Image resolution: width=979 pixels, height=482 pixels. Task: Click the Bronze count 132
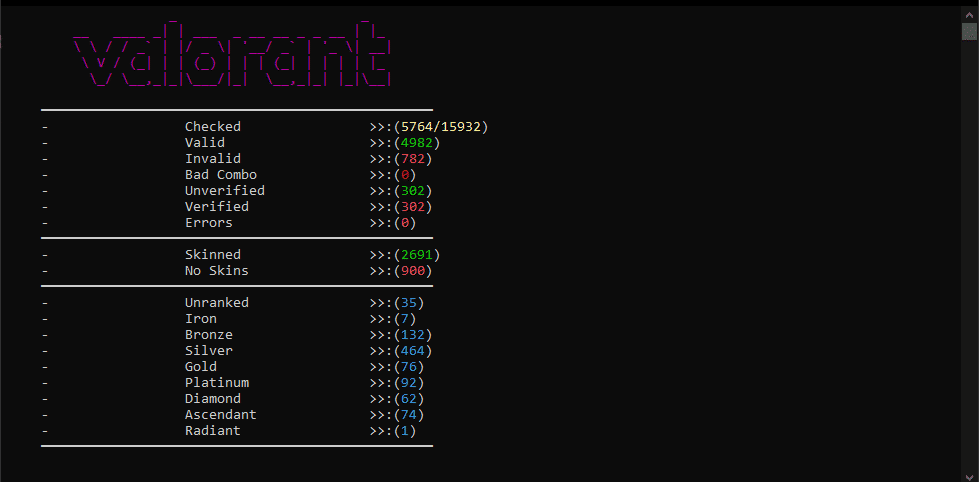[x=413, y=335]
